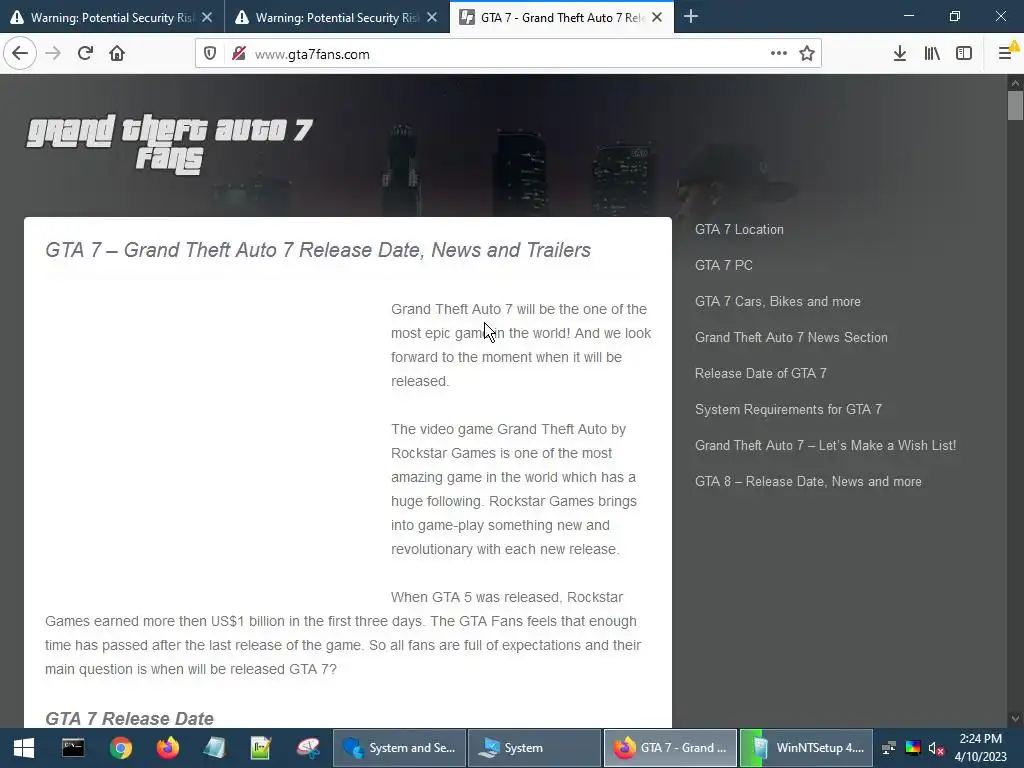Open the GTA 7 PC link
Screen dimensions: 1024x768
(724, 265)
